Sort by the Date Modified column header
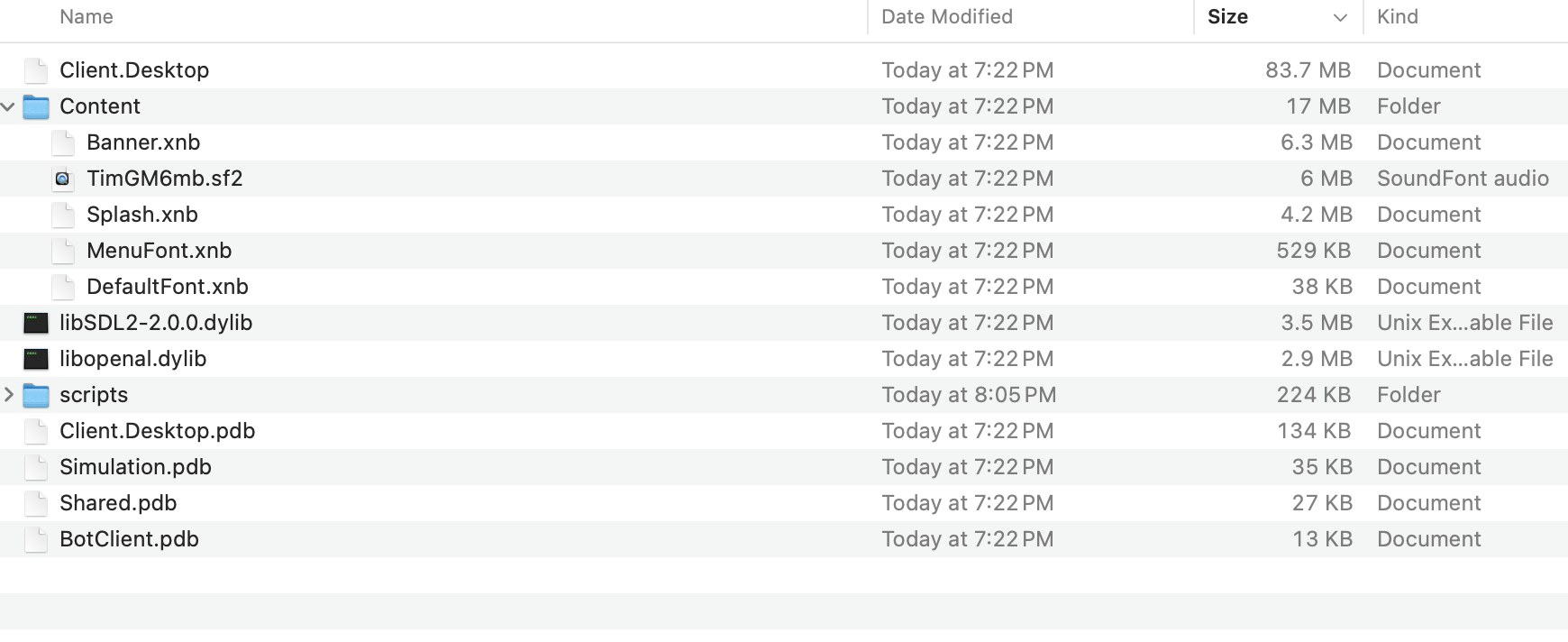Image resolution: width=1568 pixels, height=642 pixels. point(946,17)
